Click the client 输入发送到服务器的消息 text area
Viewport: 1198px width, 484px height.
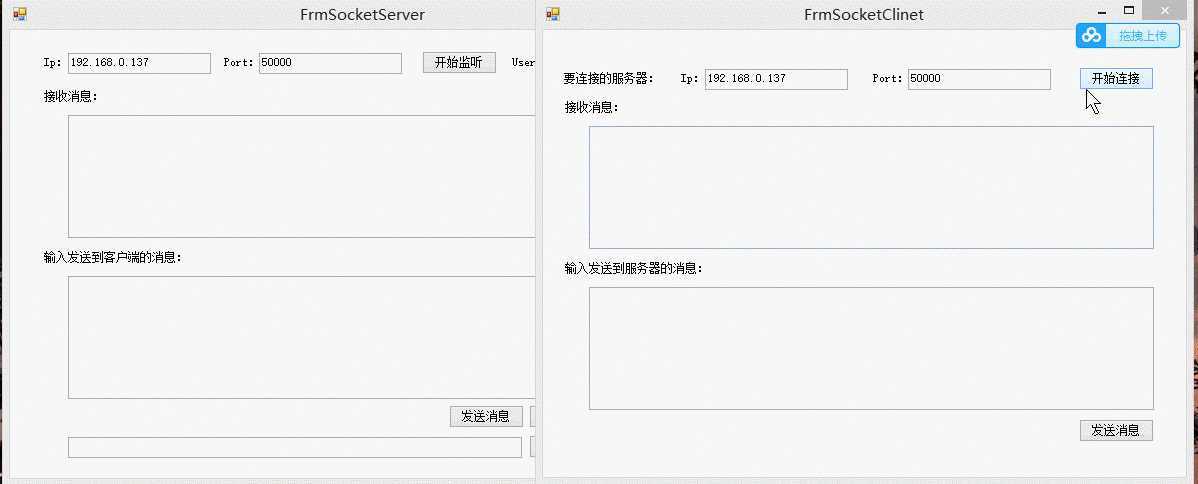(x=871, y=348)
